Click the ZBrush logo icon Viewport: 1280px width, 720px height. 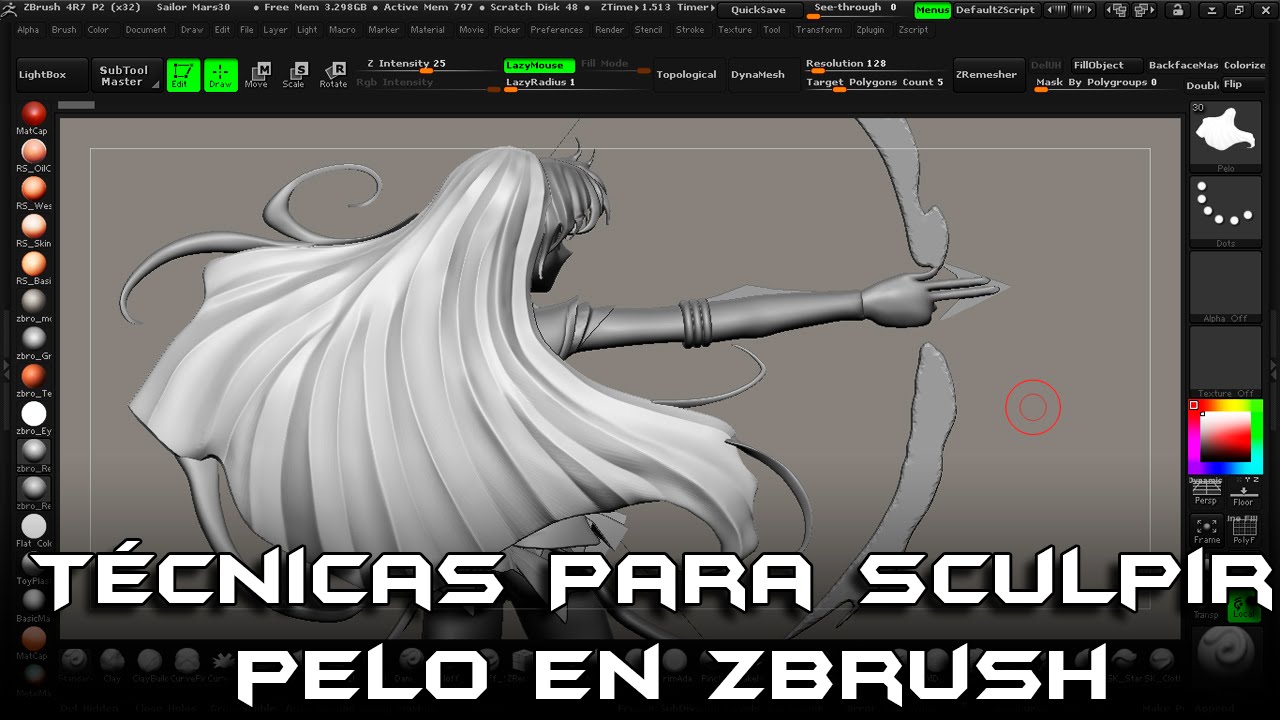tap(9, 8)
